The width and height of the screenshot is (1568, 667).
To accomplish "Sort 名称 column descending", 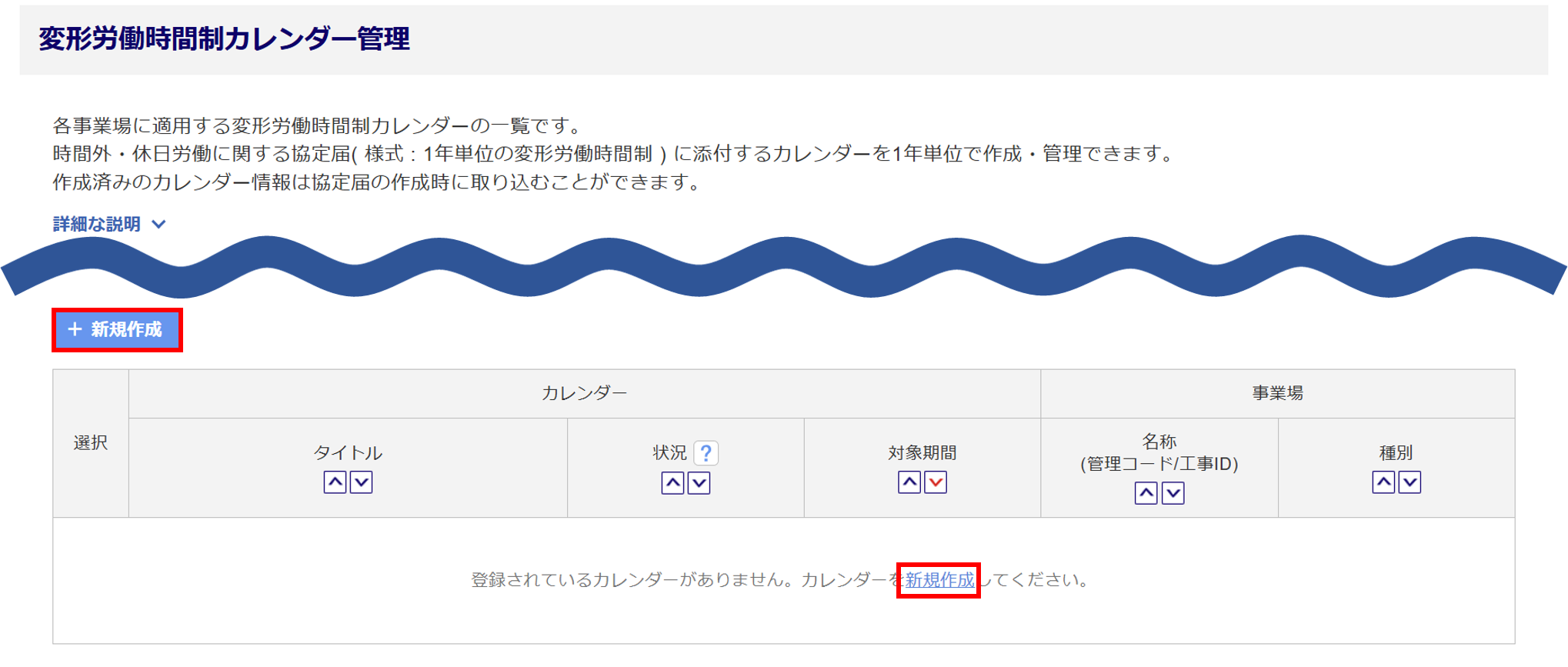I will (1173, 493).
